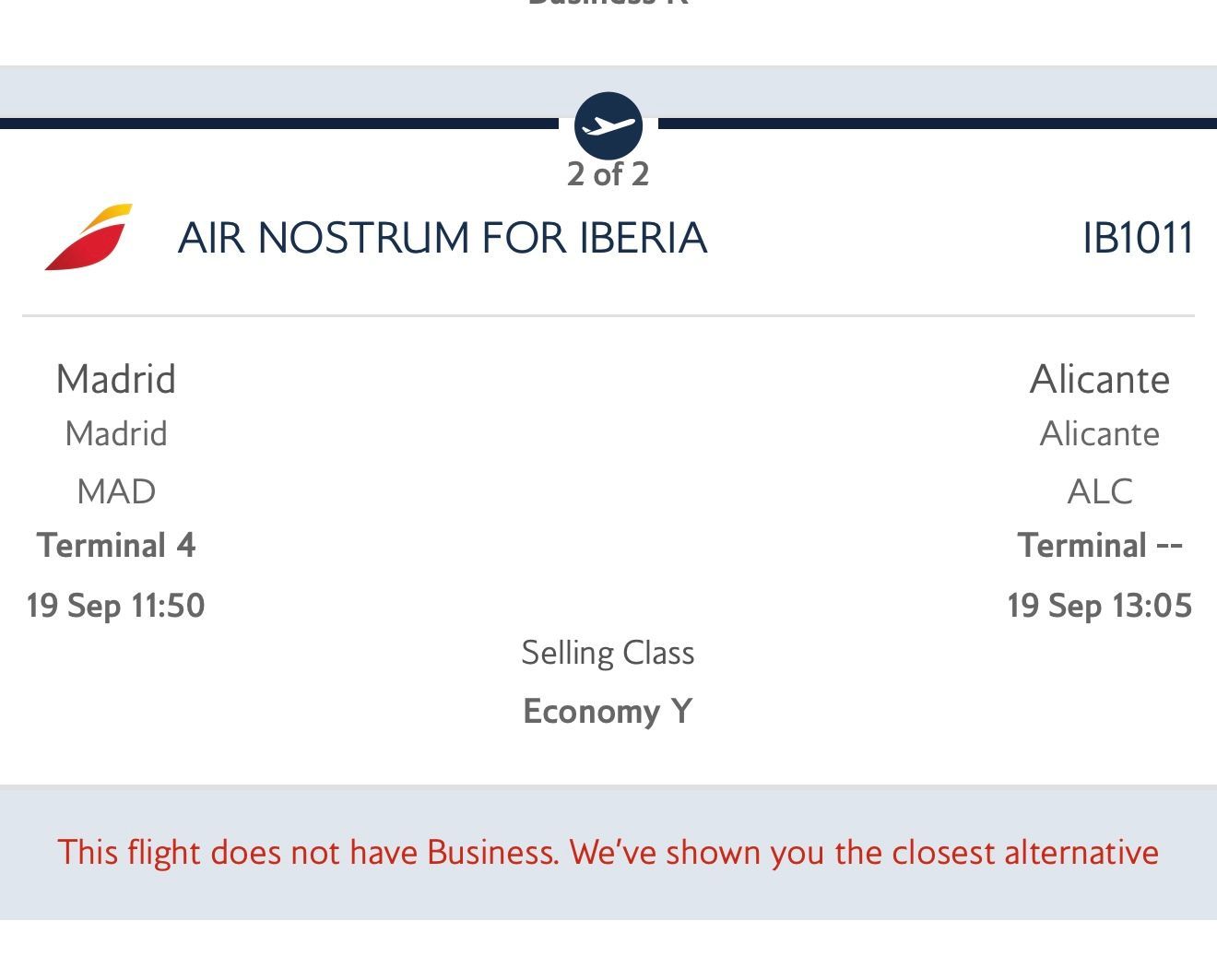The image size is (1217, 980).
Task: Click the ALC airport code
Action: (1100, 491)
